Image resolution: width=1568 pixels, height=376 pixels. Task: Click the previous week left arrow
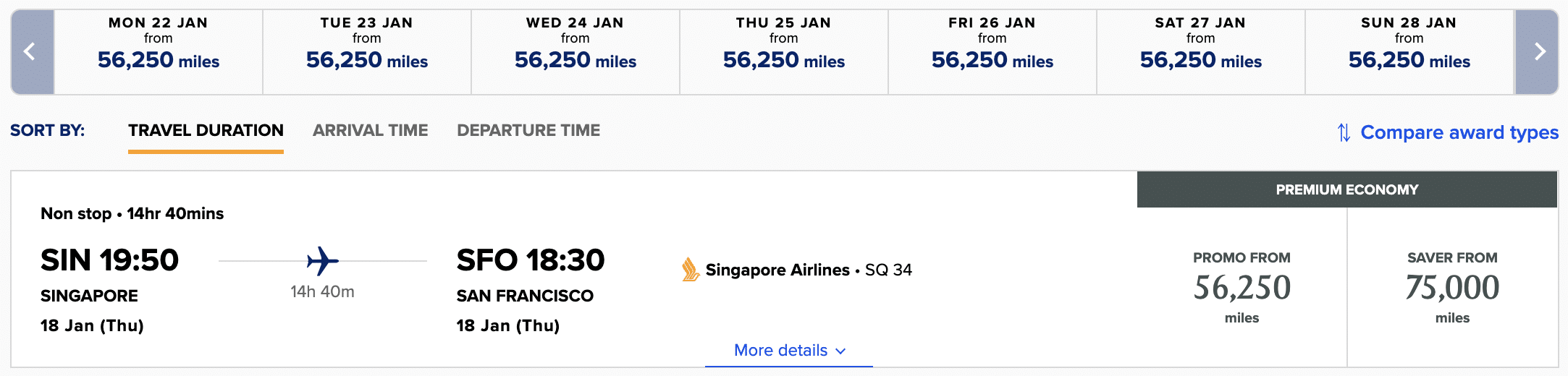32,52
